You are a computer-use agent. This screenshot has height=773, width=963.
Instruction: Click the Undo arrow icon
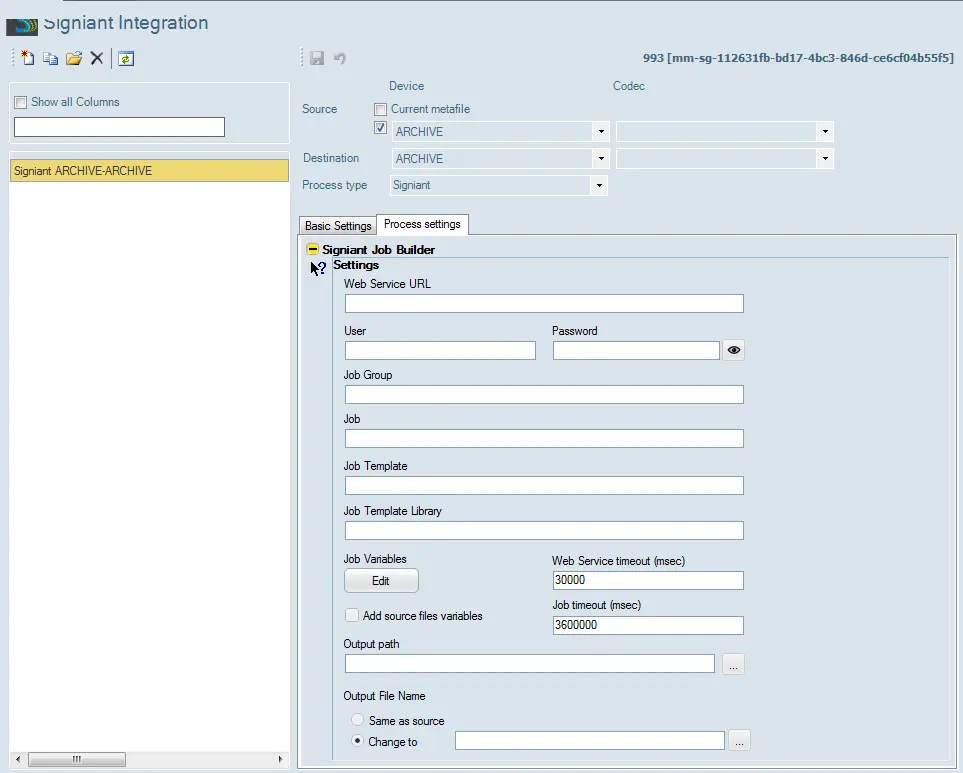click(340, 59)
